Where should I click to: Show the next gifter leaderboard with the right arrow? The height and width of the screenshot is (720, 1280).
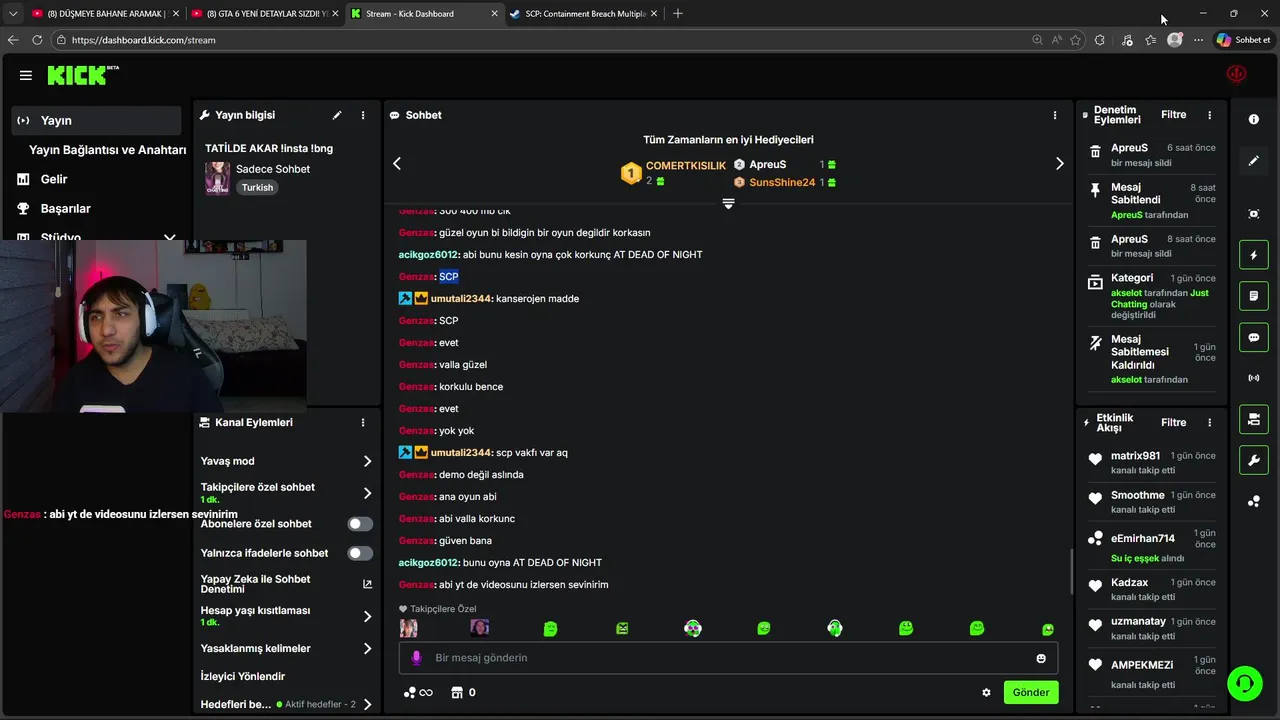click(x=1060, y=163)
